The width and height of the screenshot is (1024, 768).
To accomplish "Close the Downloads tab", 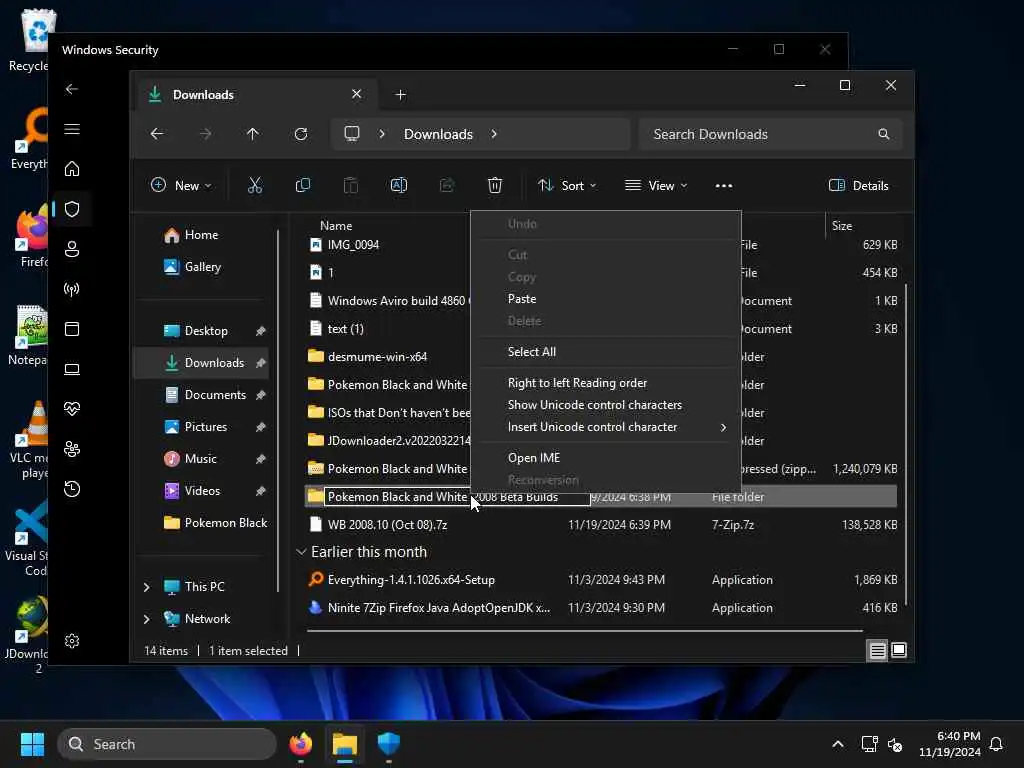I will click(357, 94).
